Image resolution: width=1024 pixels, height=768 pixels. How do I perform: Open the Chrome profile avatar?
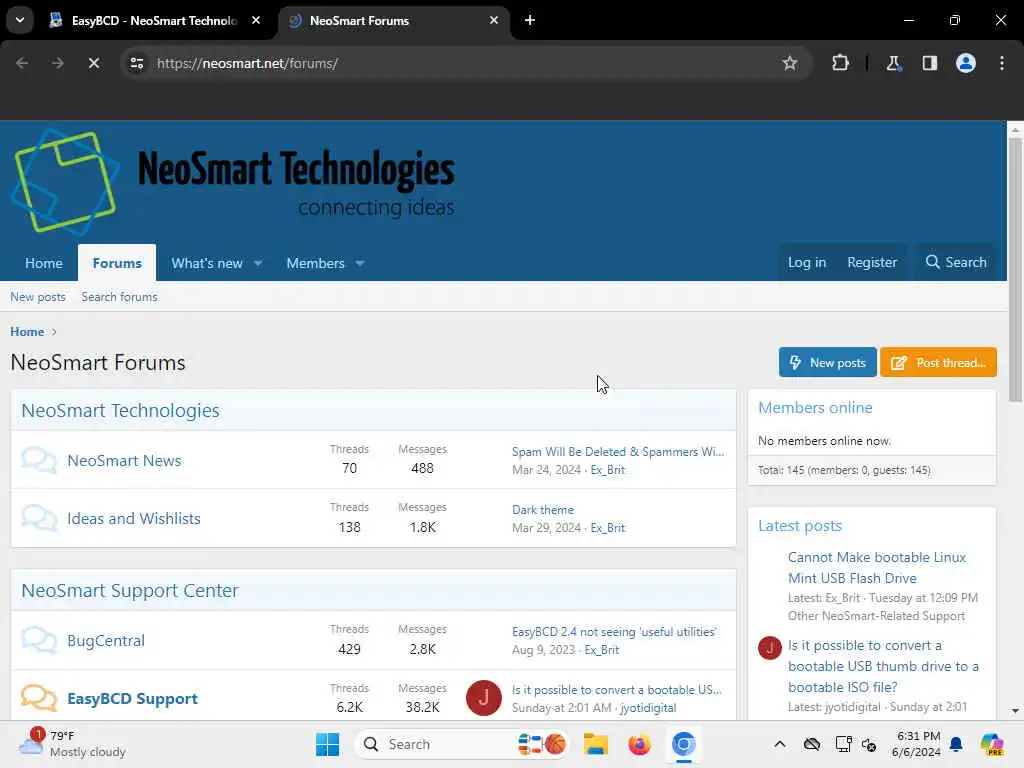pyautogui.click(x=965, y=63)
